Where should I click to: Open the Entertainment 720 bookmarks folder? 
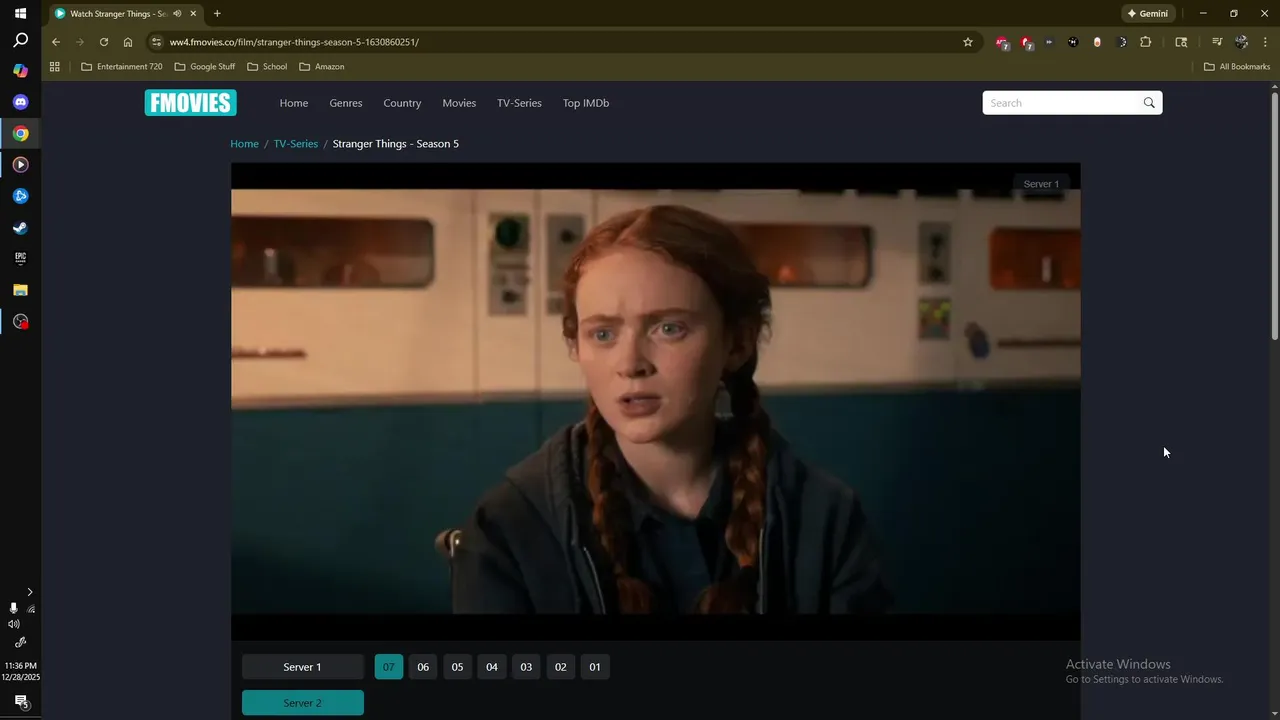121,67
